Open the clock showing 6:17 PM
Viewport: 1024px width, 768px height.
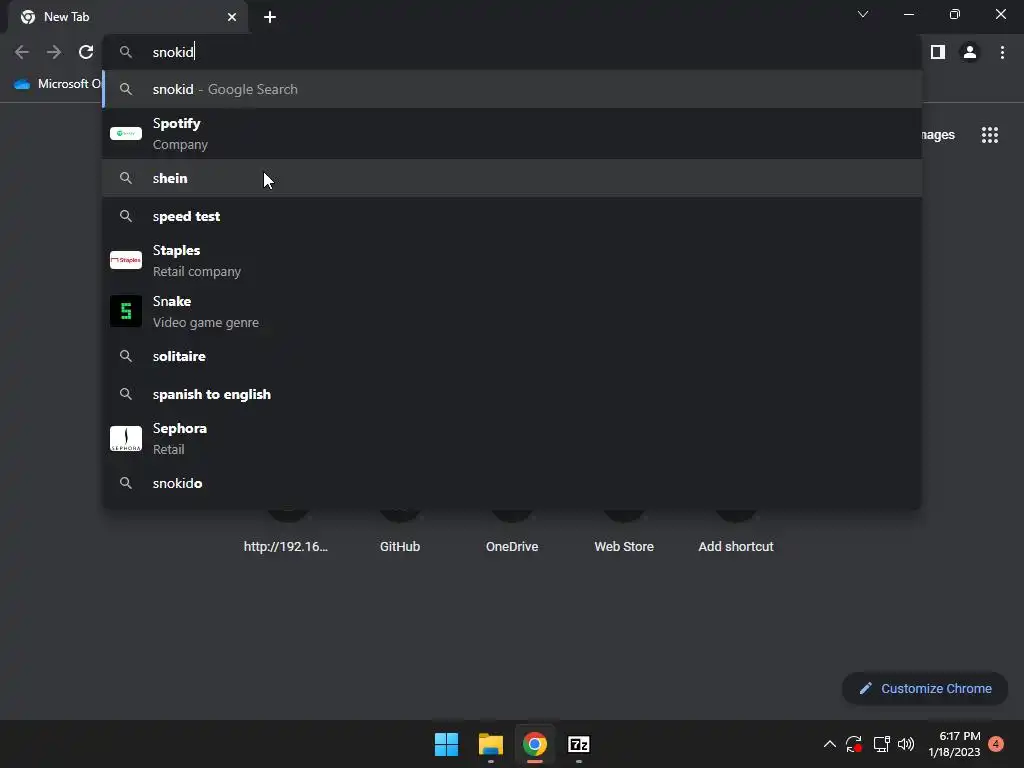(x=954, y=744)
